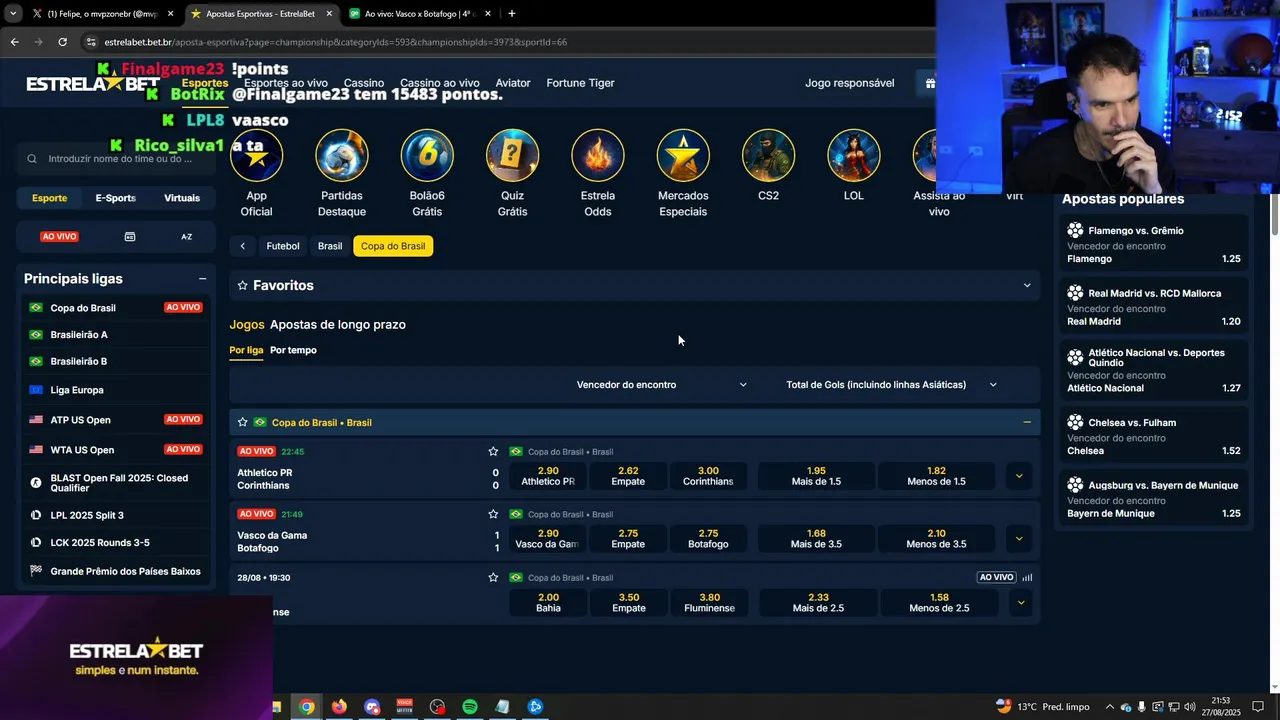Image resolution: width=1280 pixels, height=720 pixels.
Task: Expand the Favoritos section chevron
Action: point(1026,286)
